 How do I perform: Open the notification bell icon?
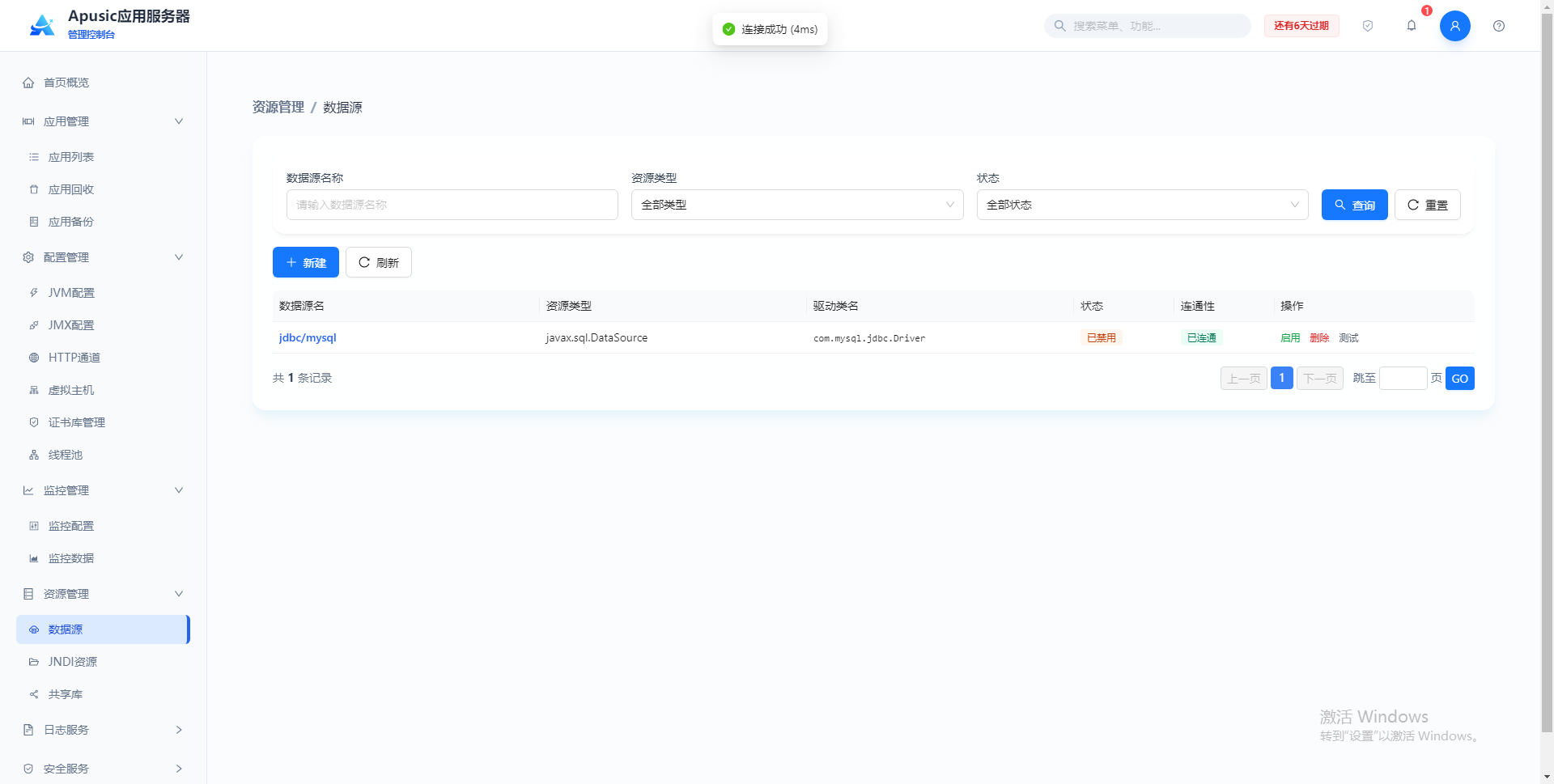pos(1411,26)
